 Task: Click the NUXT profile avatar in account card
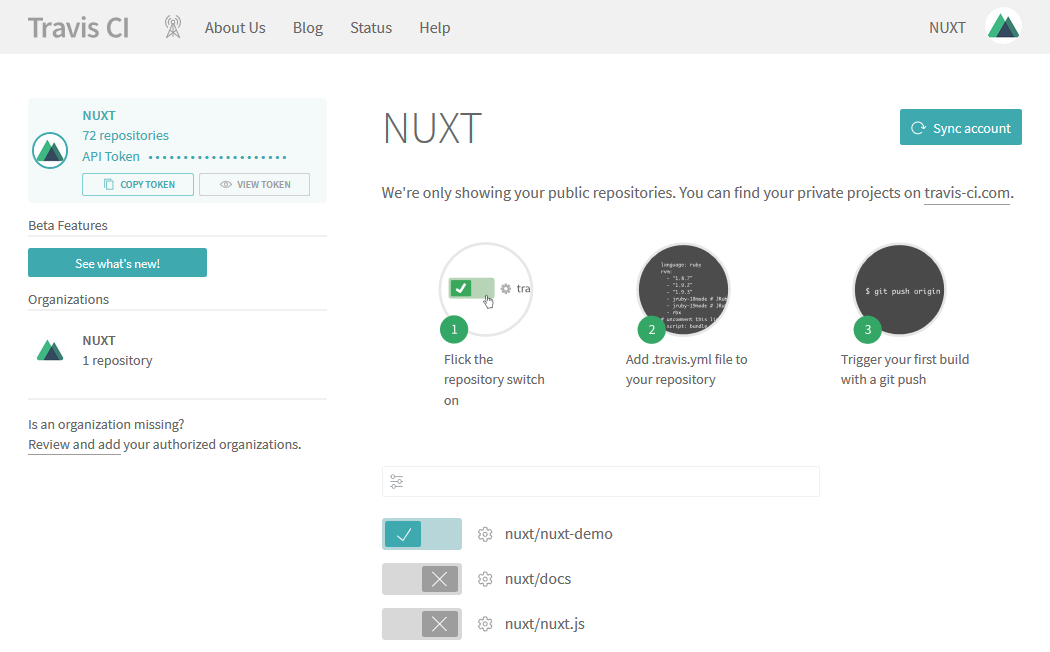pos(50,150)
